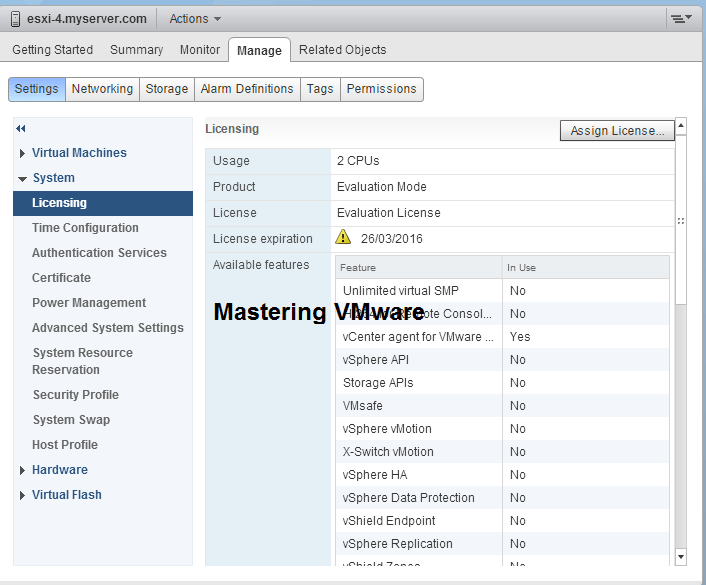Go to the Monitor tab

[200, 50]
